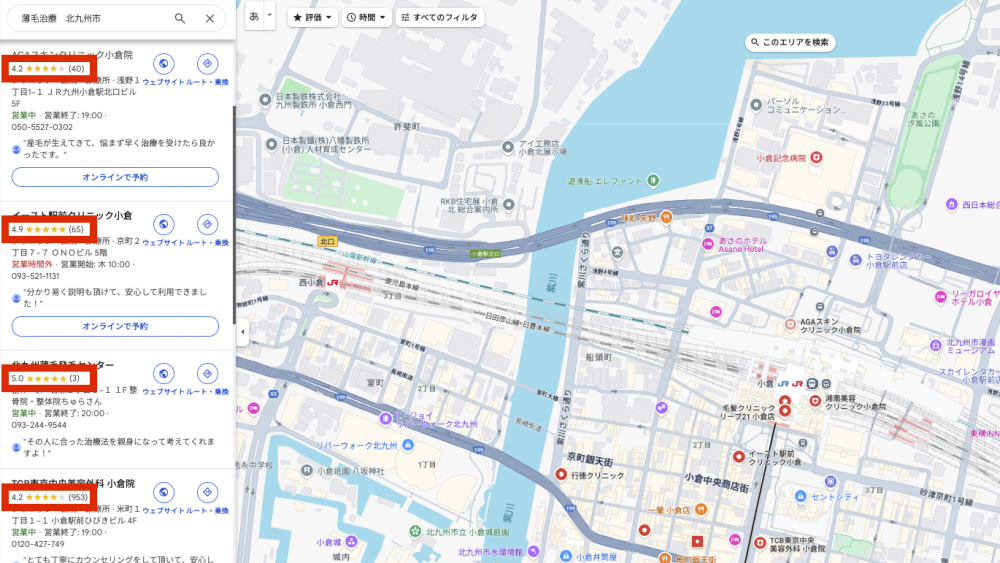Collapse the side panel arrow
This screenshot has width=1000, height=563.
(242, 332)
